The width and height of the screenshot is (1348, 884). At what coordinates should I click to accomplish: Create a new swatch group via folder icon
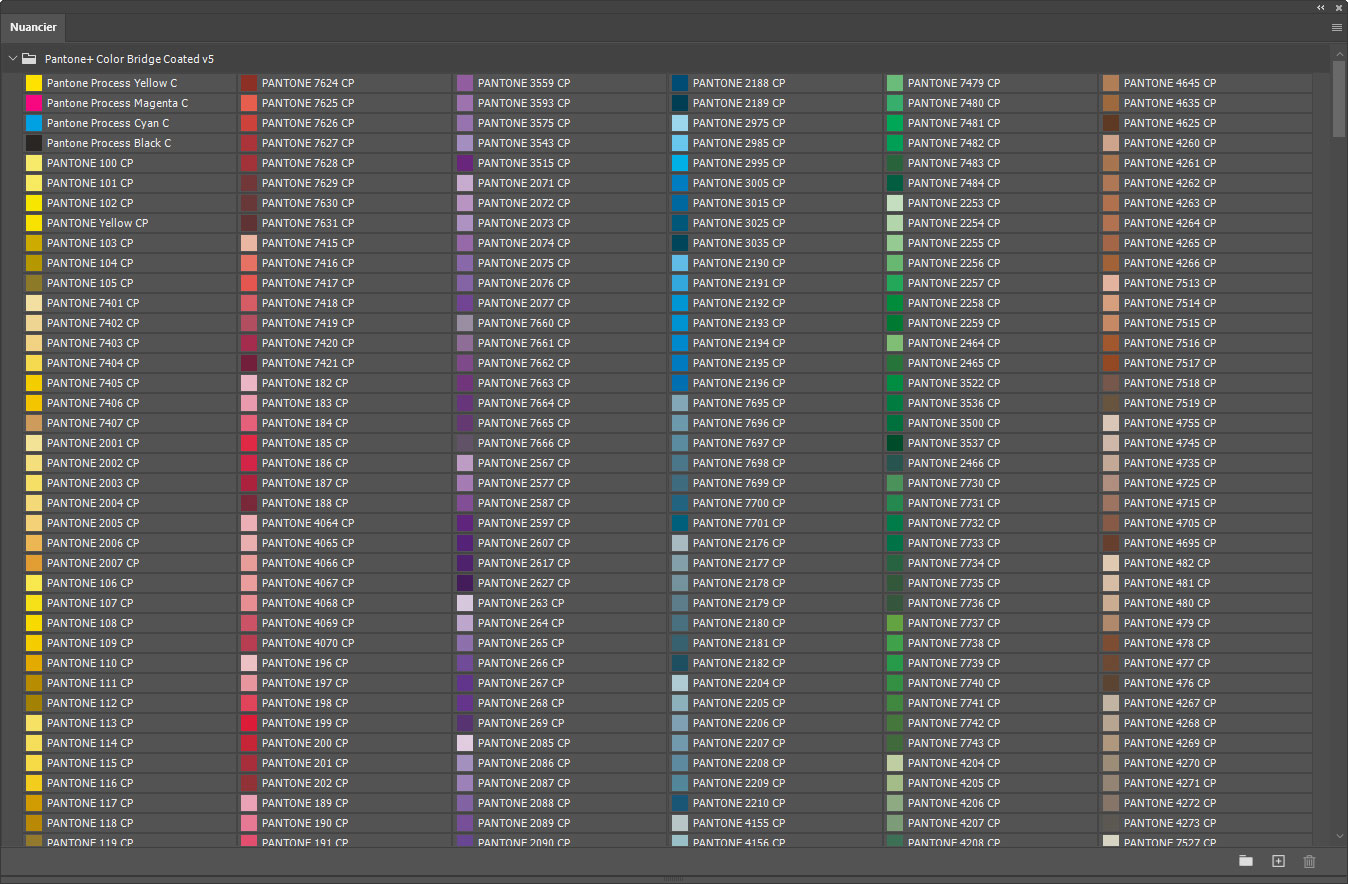click(x=1246, y=861)
